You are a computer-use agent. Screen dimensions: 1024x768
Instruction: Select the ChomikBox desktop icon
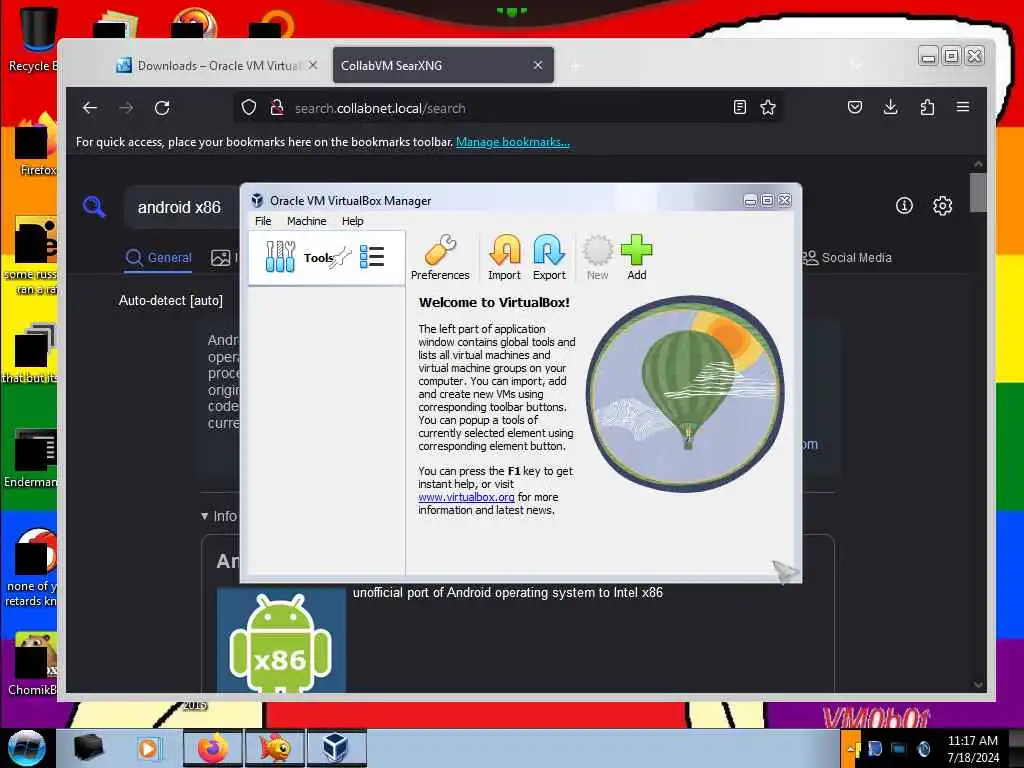pos(33,663)
